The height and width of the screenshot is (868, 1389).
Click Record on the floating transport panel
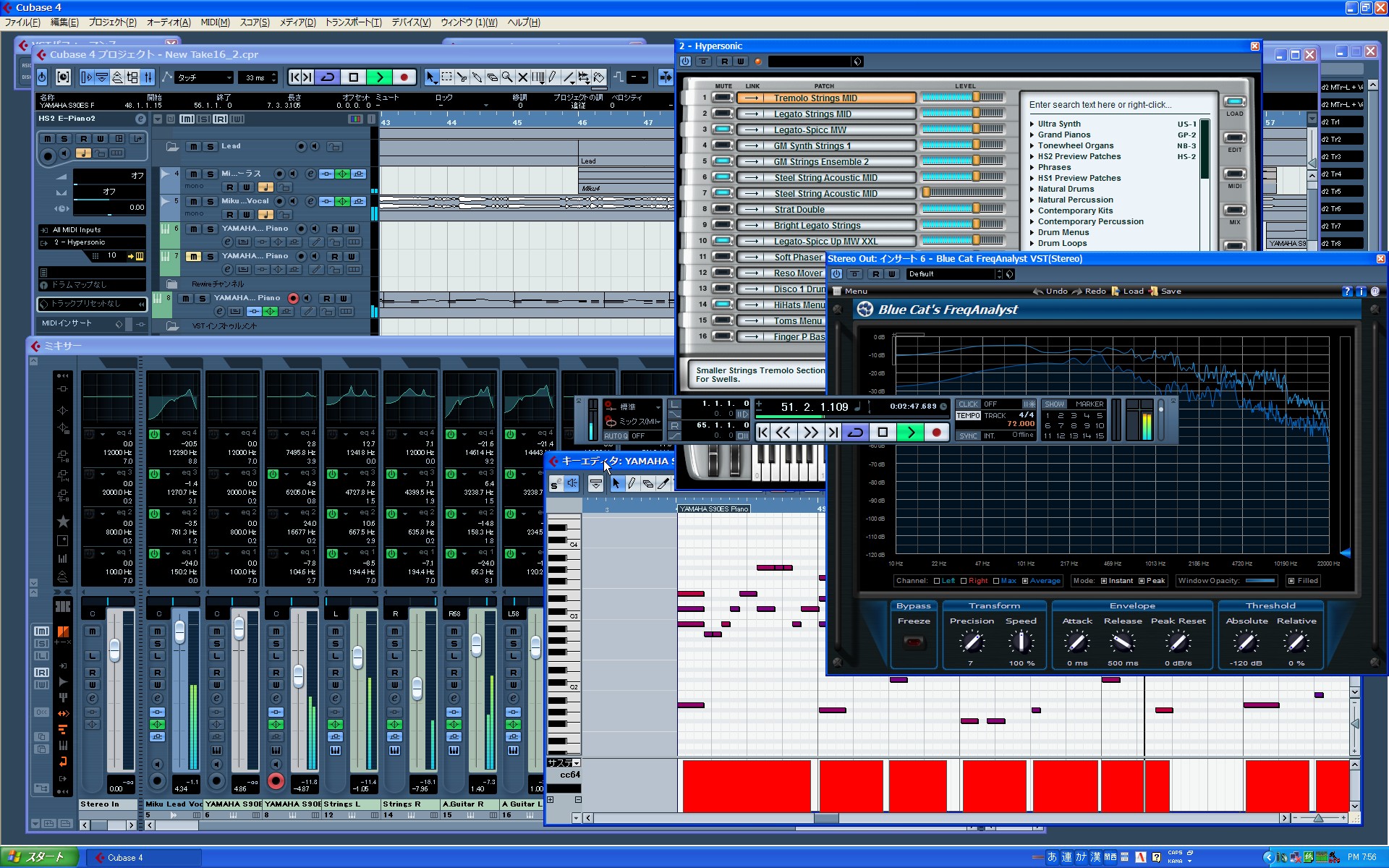[936, 432]
